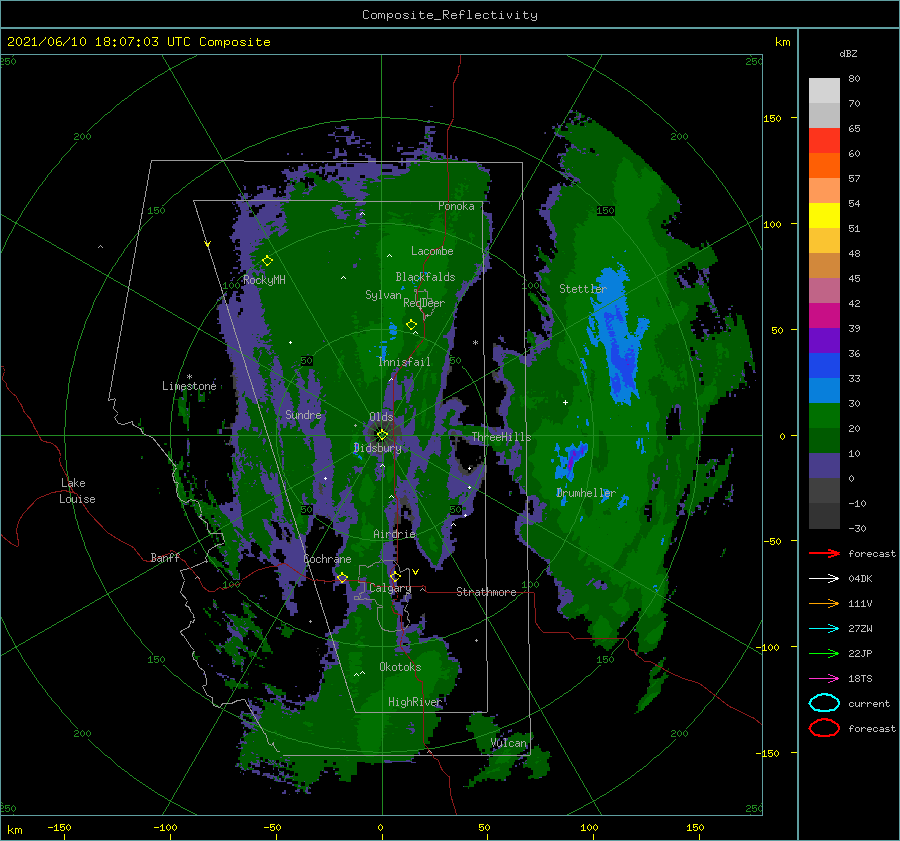The height and width of the screenshot is (841, 900).
Task: Click the cyan 27ZW arrow icon
Action: (824, 629)
